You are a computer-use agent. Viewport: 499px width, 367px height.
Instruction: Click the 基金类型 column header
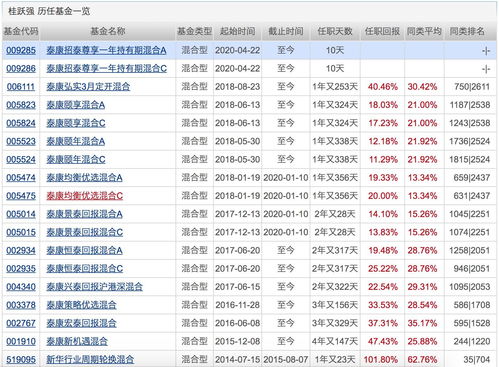coord(195,32)
